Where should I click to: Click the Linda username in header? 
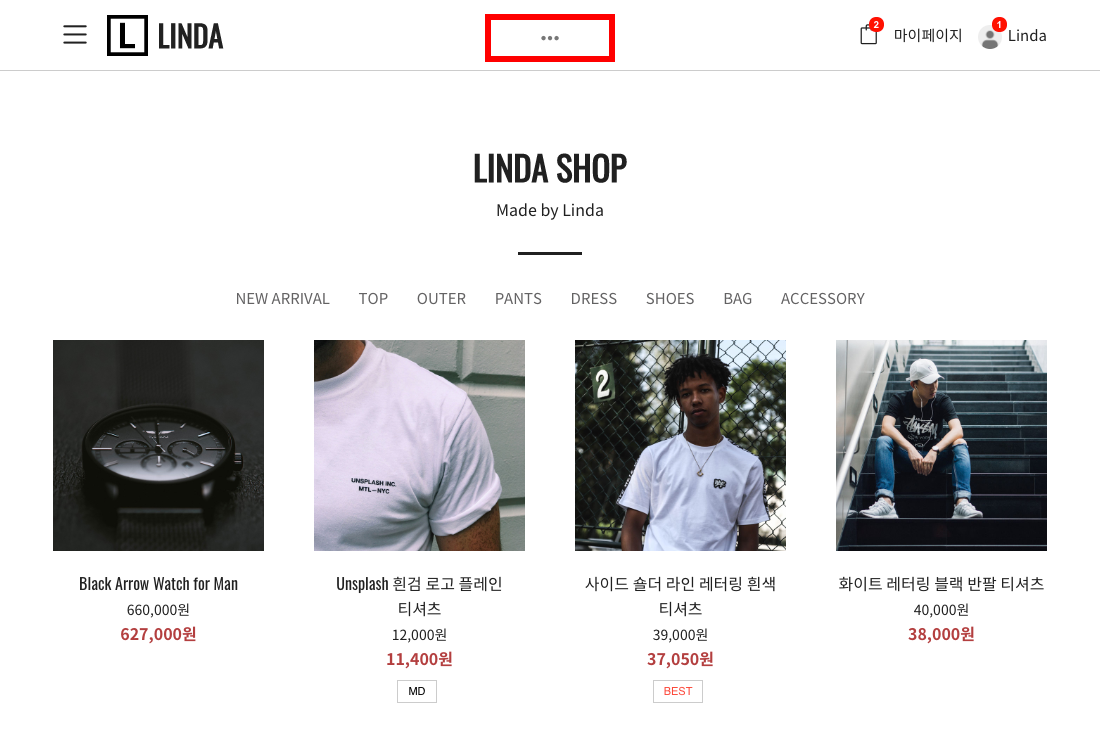[1027, 36]
